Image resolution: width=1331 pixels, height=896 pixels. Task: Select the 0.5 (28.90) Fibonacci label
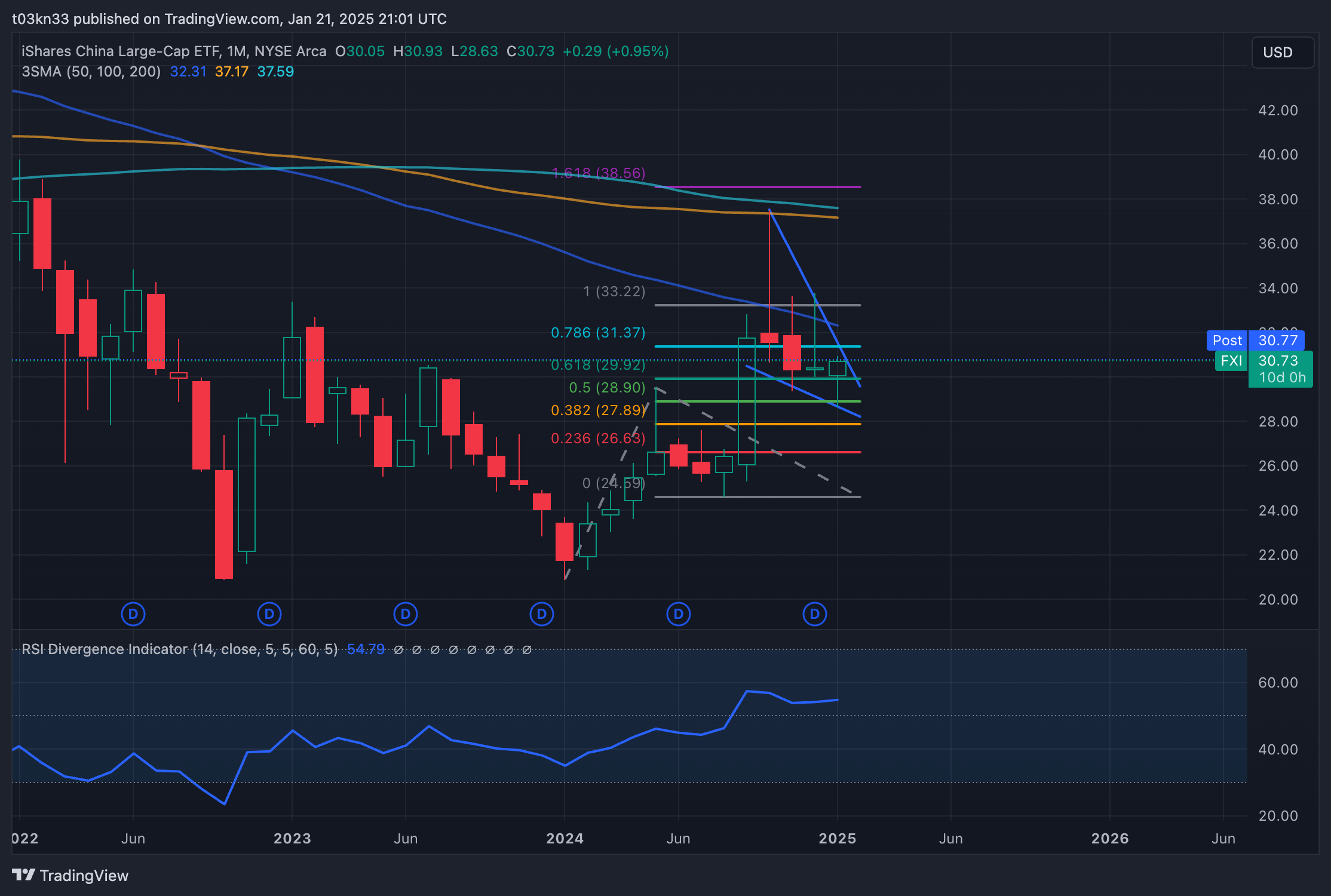[x=607, y=388]
